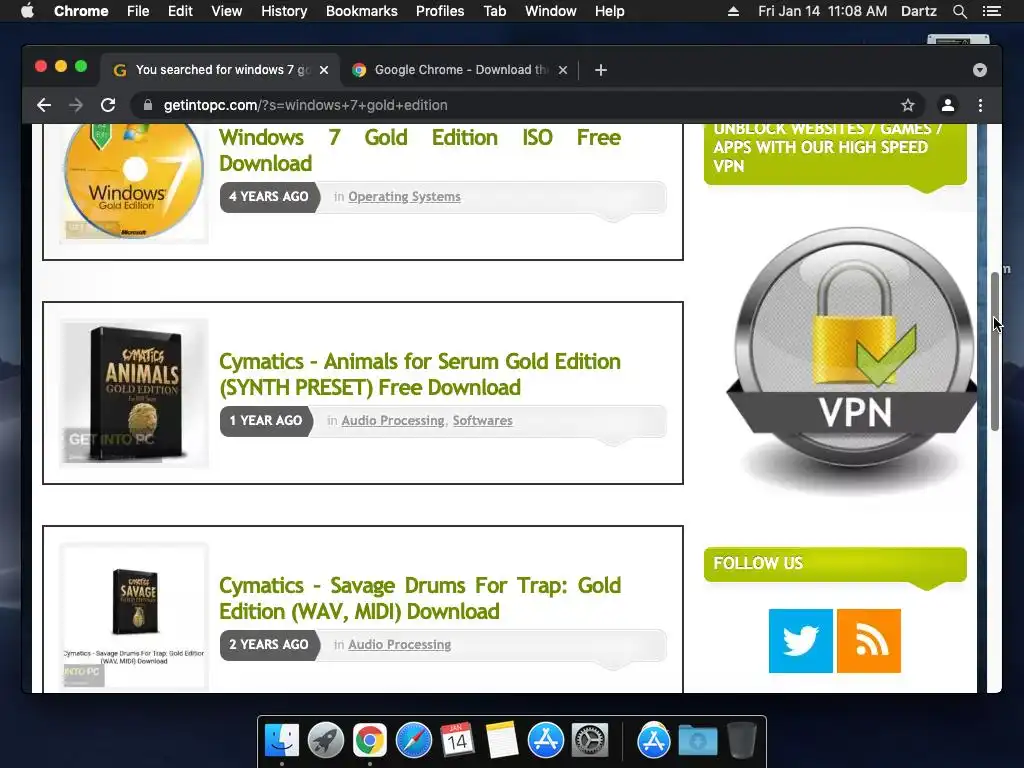
Task: Open the Chrome application menu
Action: pyautogui.click(x=81, y=11)
